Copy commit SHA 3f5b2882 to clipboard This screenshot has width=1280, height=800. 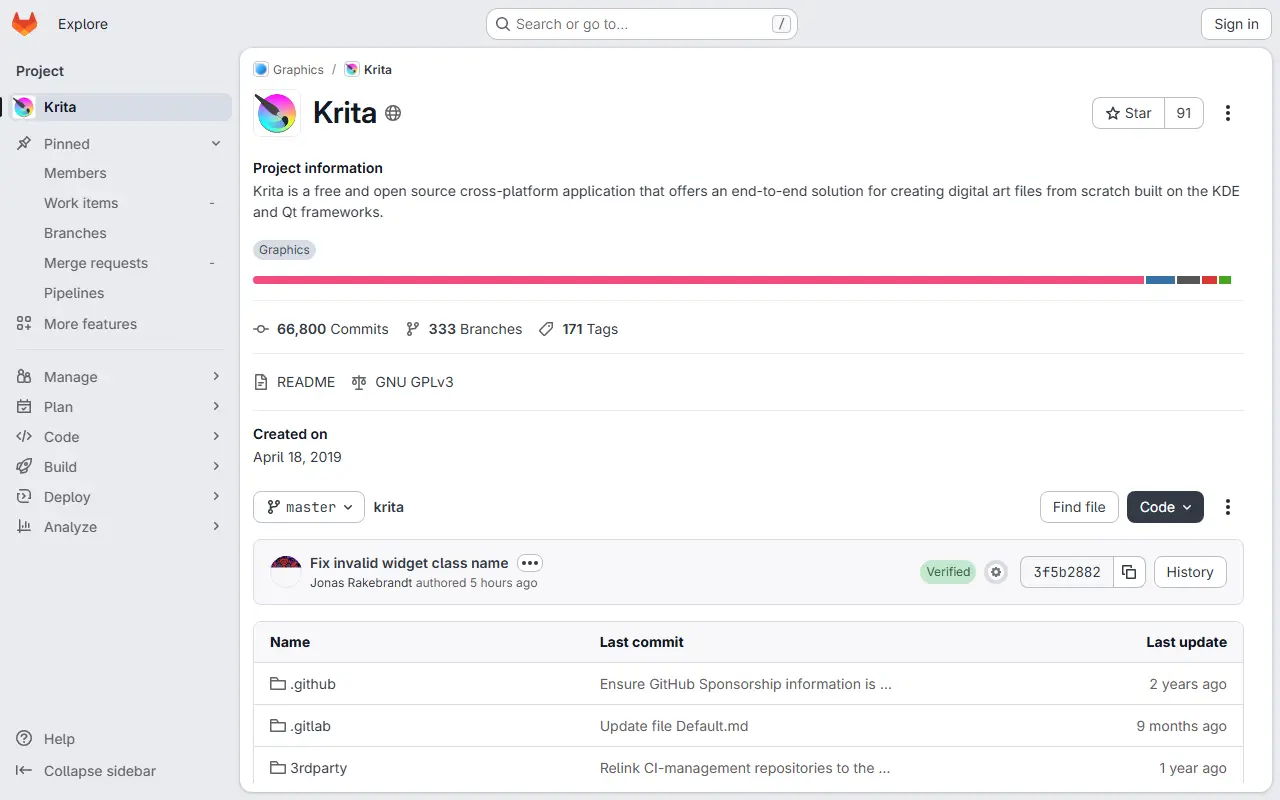click(1129, 572)
